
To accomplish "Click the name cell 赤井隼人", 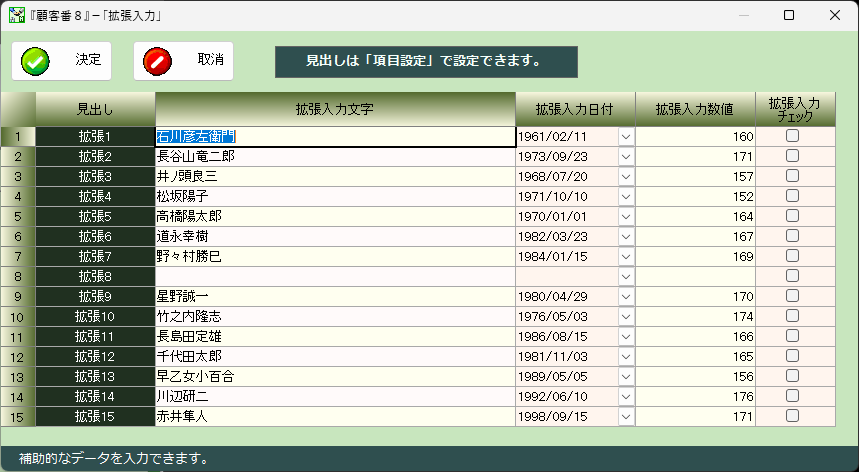I will click(x=335, y=417).
